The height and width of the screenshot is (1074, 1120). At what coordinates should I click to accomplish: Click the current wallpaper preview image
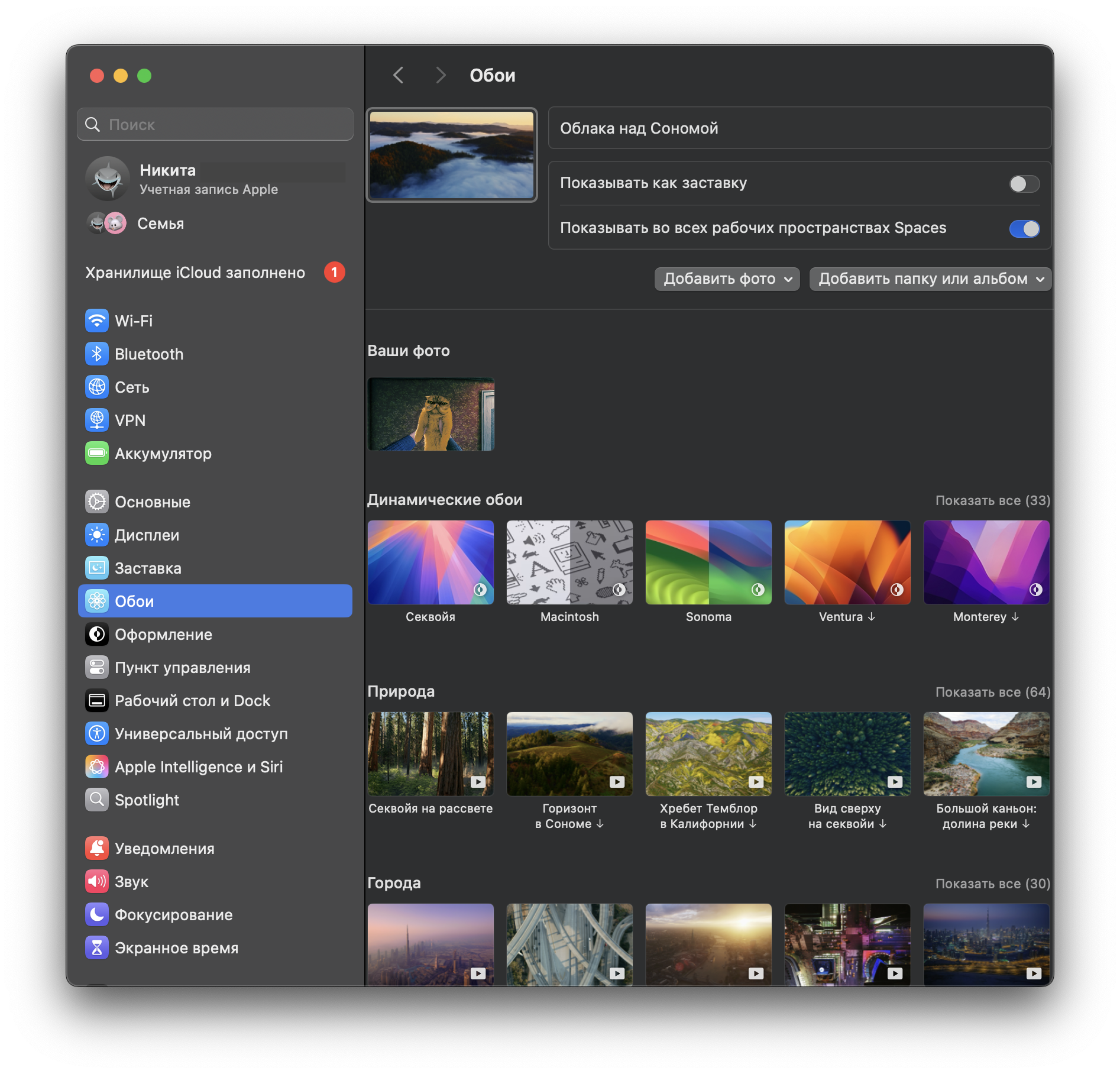pyautogui.click(x=452, y=155)
